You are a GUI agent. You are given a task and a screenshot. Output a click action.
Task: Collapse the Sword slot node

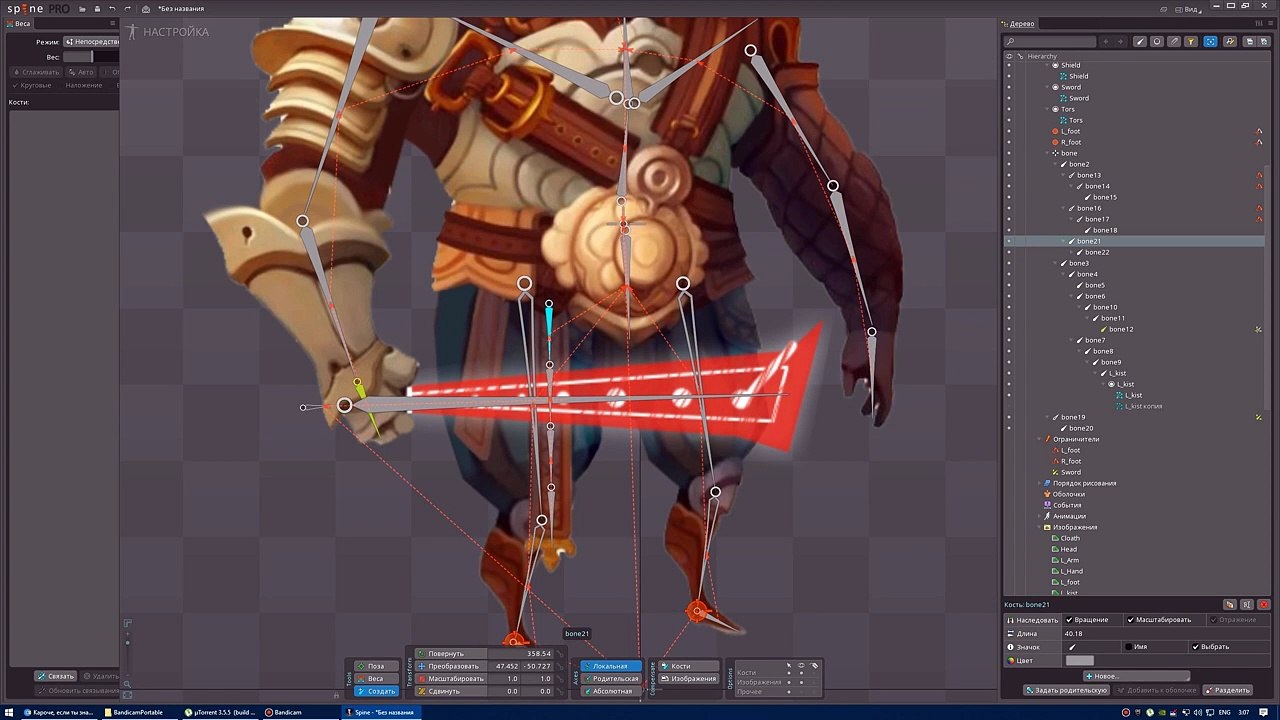coord(1046,87)
